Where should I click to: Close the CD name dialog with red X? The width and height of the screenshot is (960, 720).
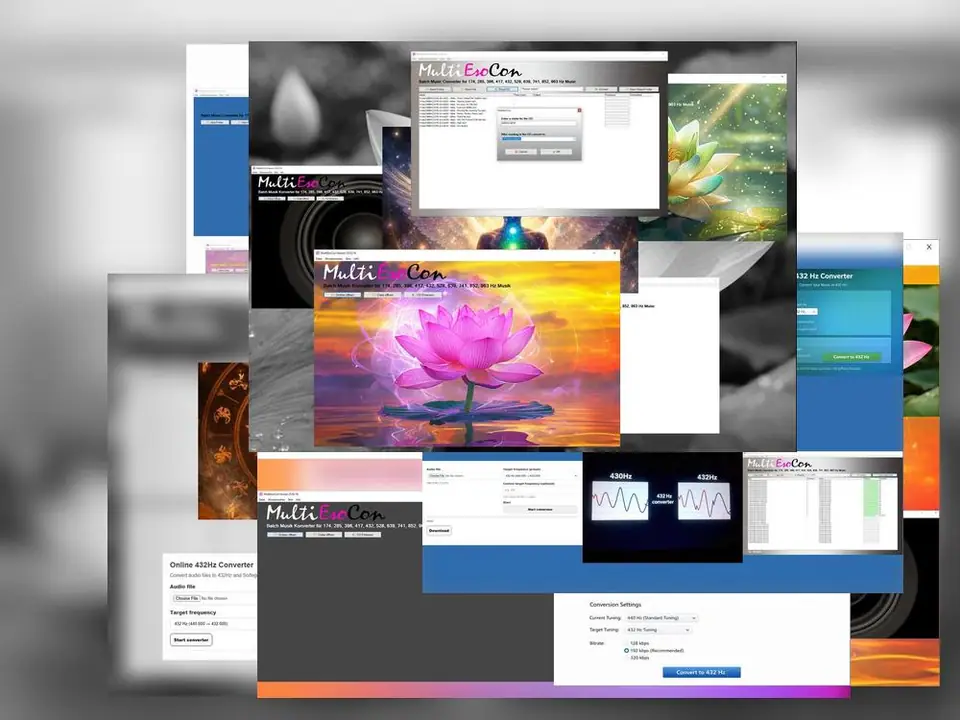[x=578, y=110]
